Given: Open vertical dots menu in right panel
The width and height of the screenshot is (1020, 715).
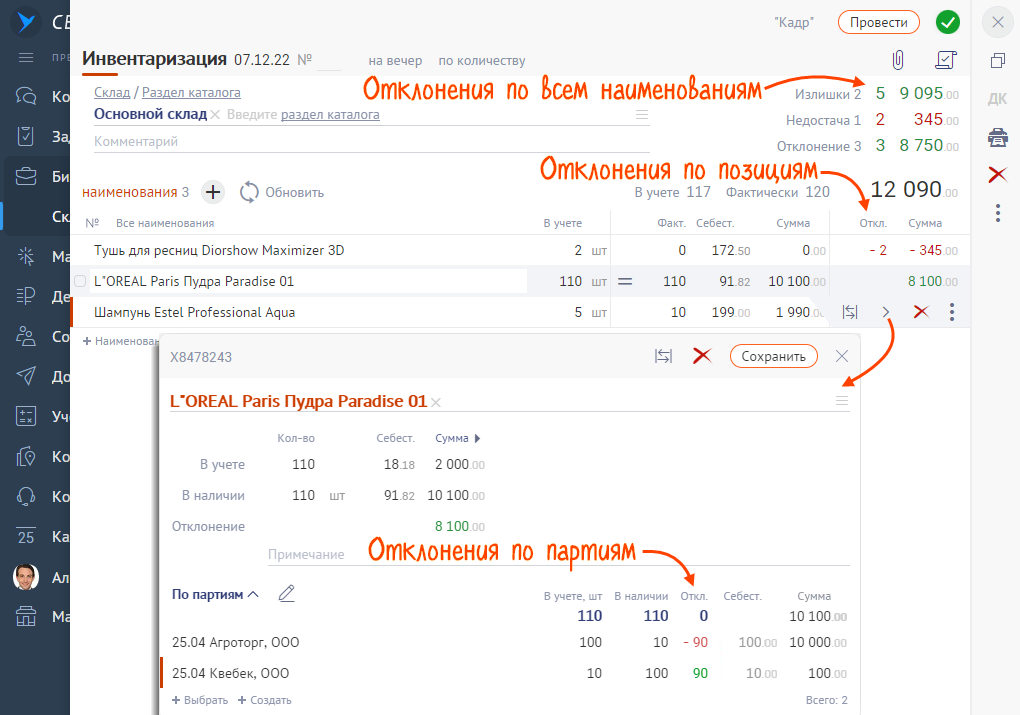Looking at the screenshot, I should pyautogui.click(x=996, y=212).
